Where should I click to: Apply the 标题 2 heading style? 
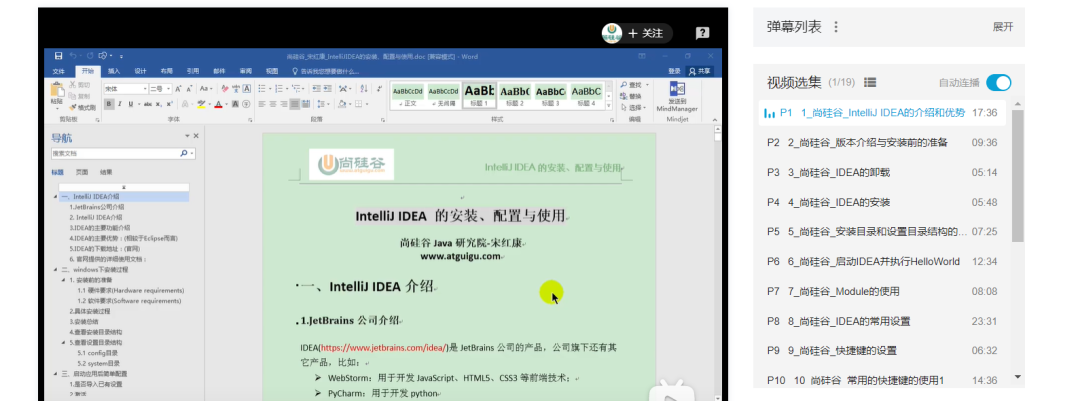coord(515,96)
